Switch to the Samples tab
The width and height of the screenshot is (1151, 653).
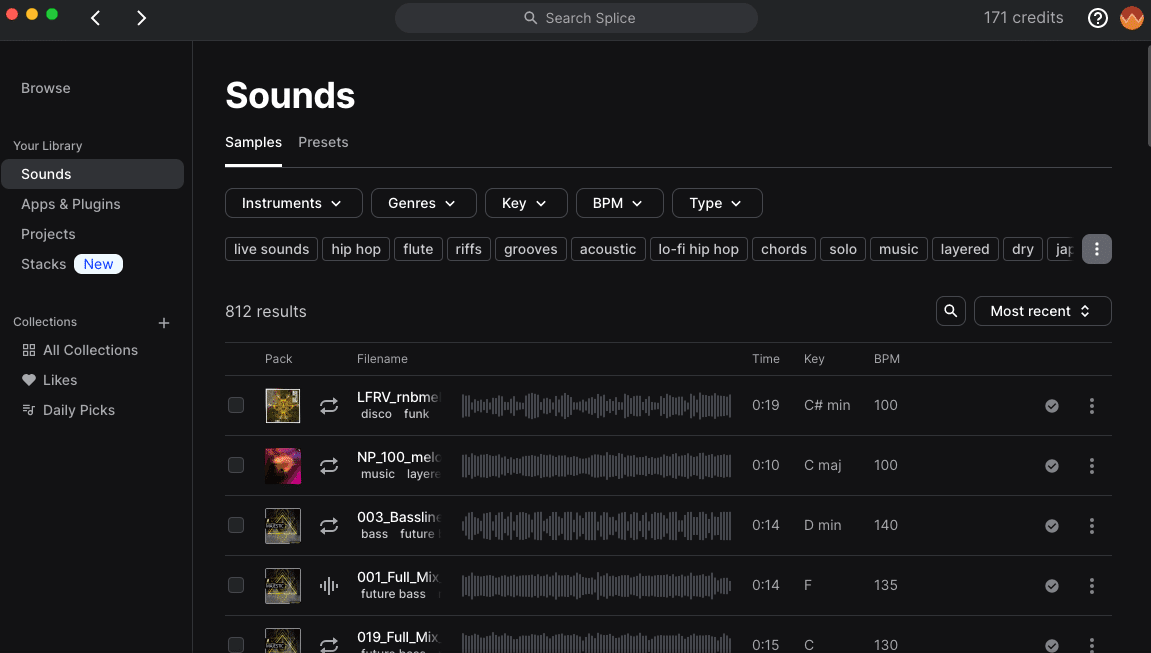(253, 142)
